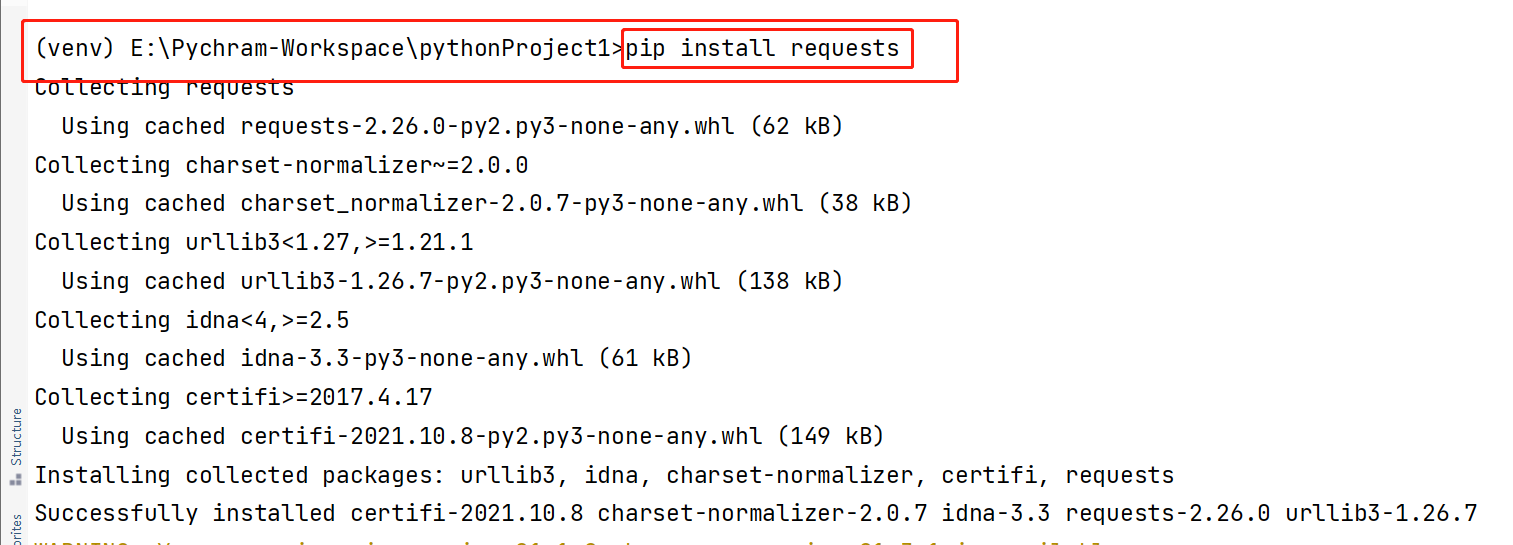Click the "Collecting charset-normalizer~=2.0.0" line

(281, 165)
